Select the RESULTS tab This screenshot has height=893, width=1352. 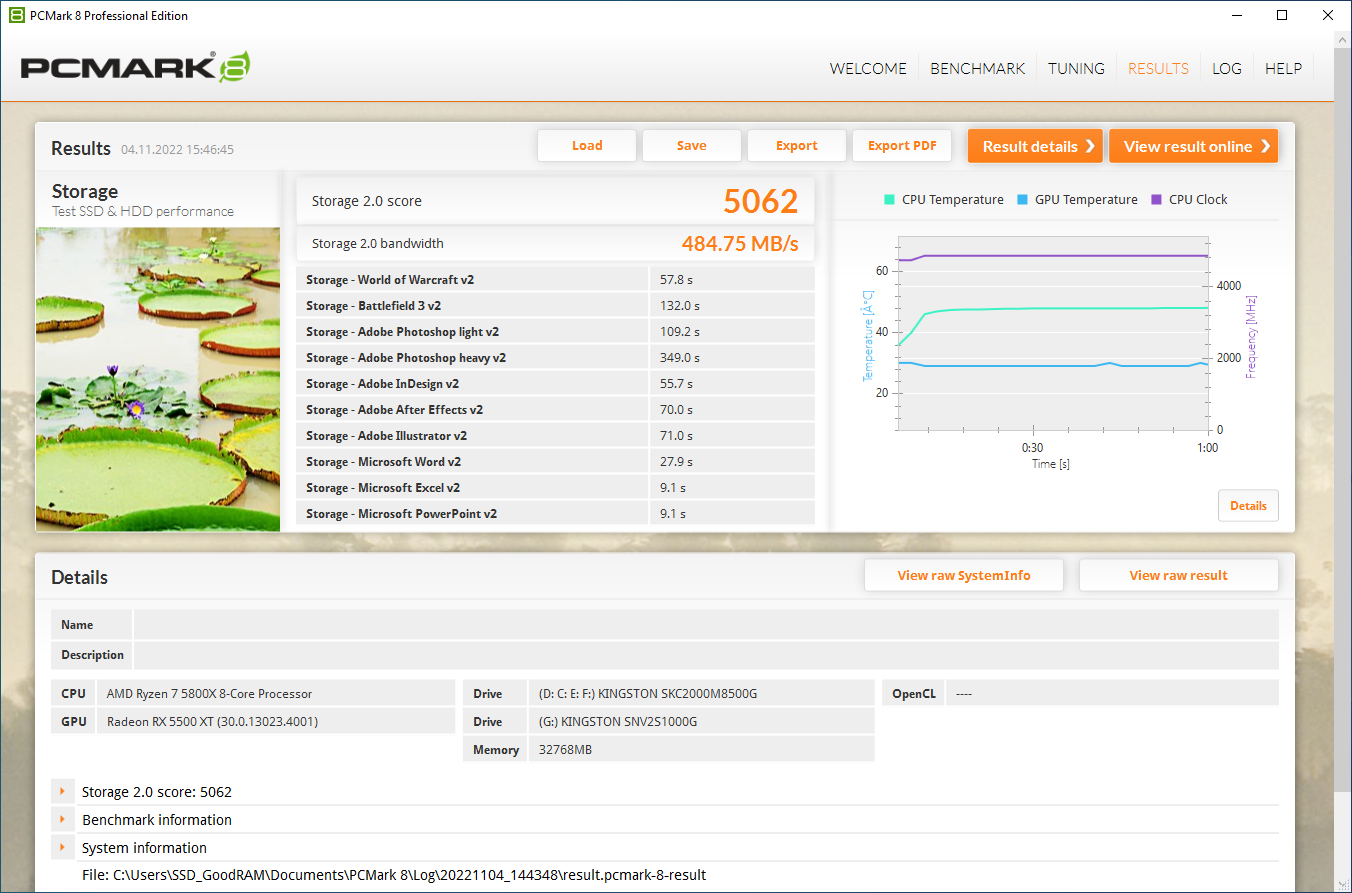pos(1158,69)
